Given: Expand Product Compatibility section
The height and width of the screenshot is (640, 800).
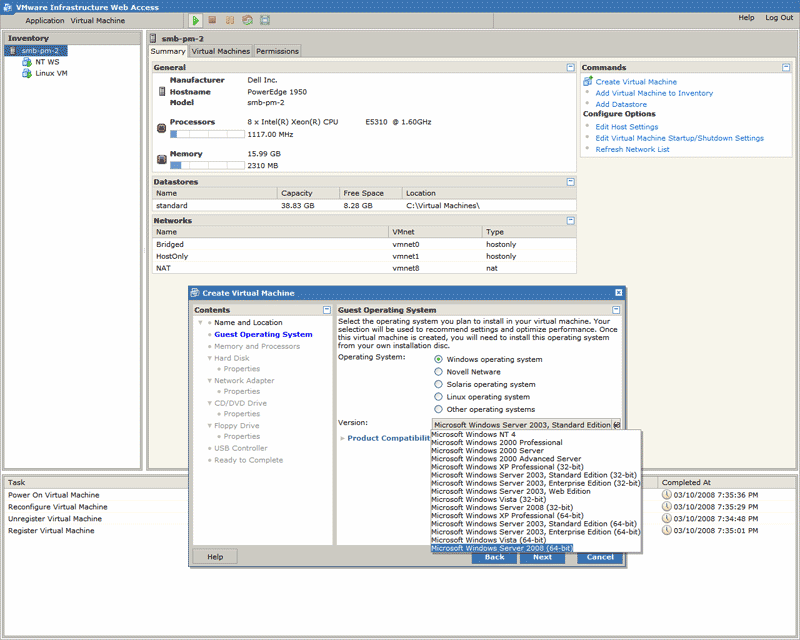Looking at the screenshot, I should tap(342, 438).
